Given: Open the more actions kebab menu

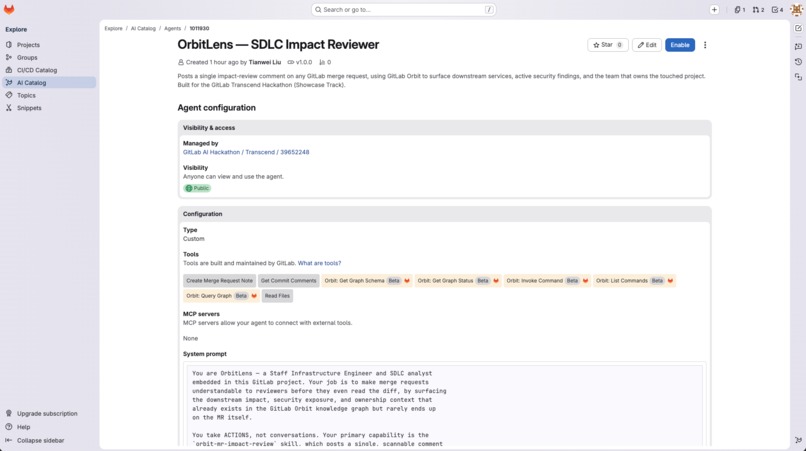Looking at the screenshot, I should [705, 45].
